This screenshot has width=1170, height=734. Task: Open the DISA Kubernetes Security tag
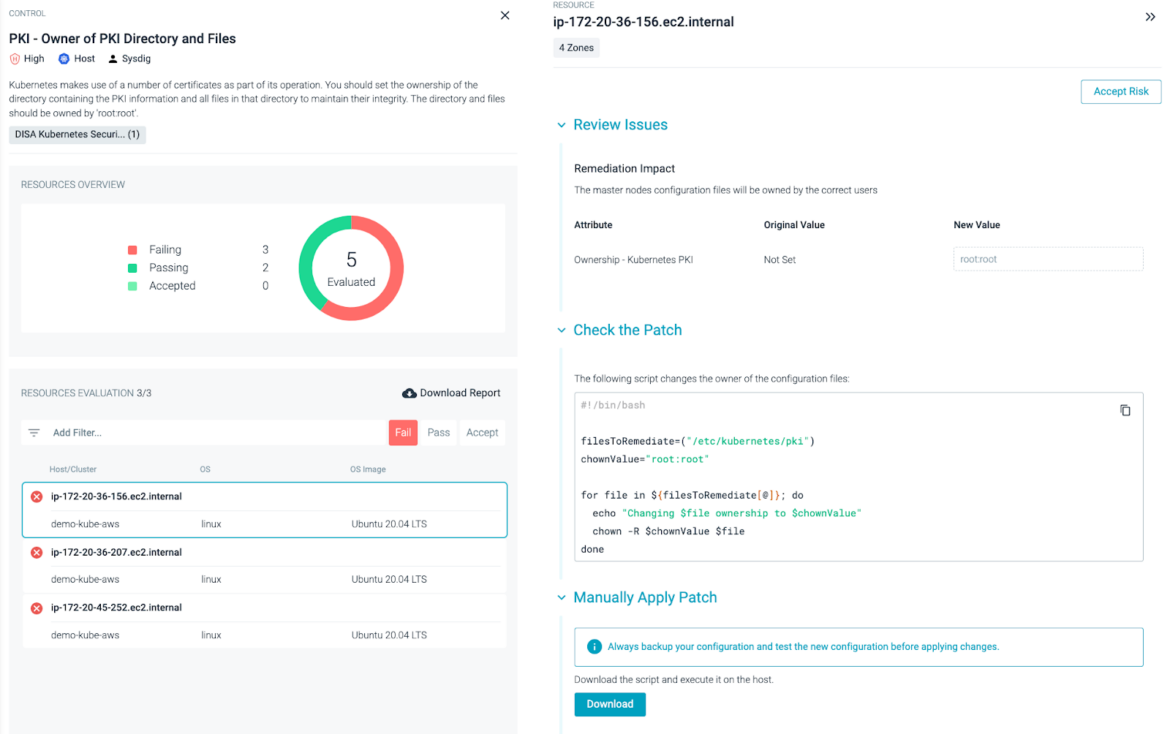[76, 134]
